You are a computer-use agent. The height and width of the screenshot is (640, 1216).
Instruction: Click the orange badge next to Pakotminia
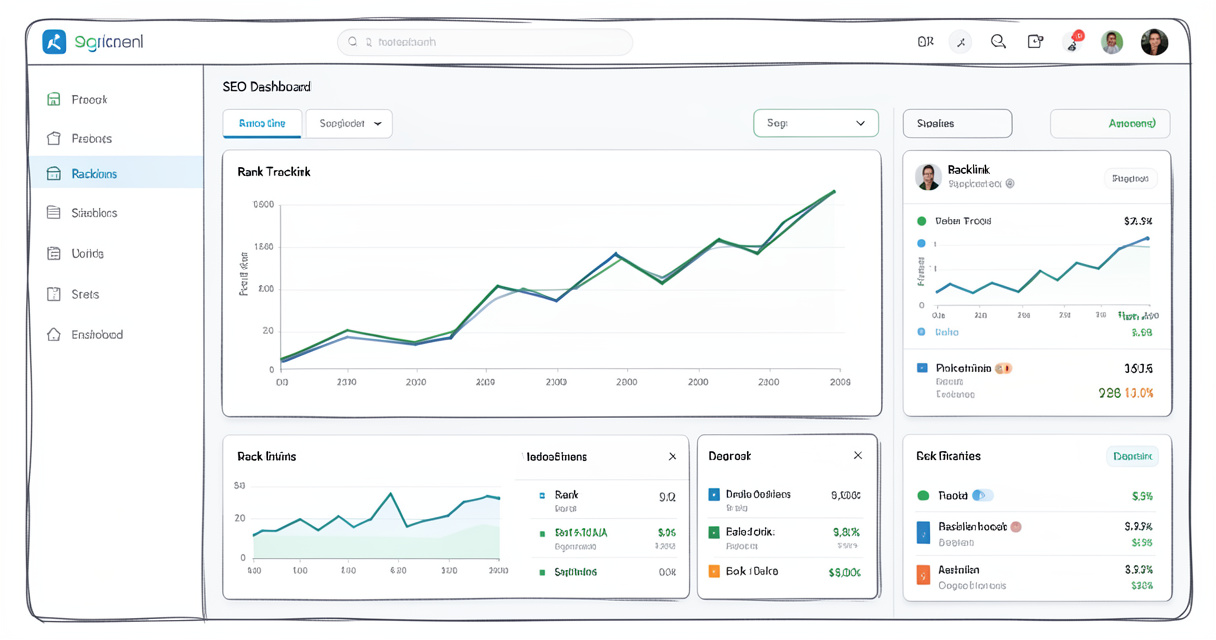(x=1004, y=368)
